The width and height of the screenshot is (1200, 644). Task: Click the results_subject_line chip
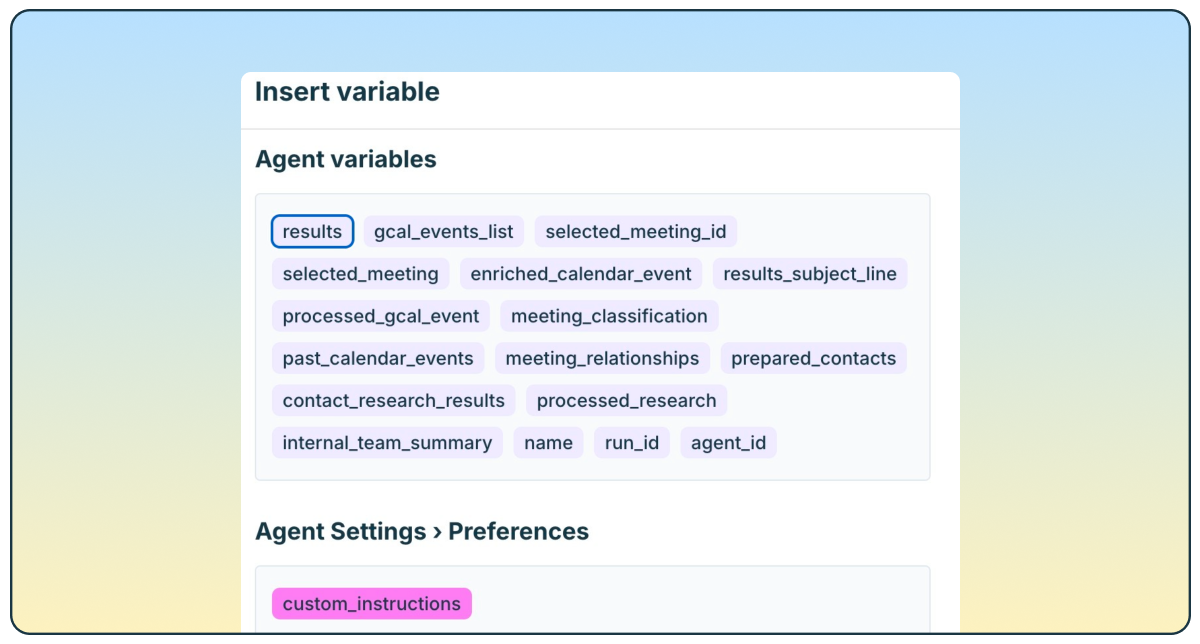[810, 274]
